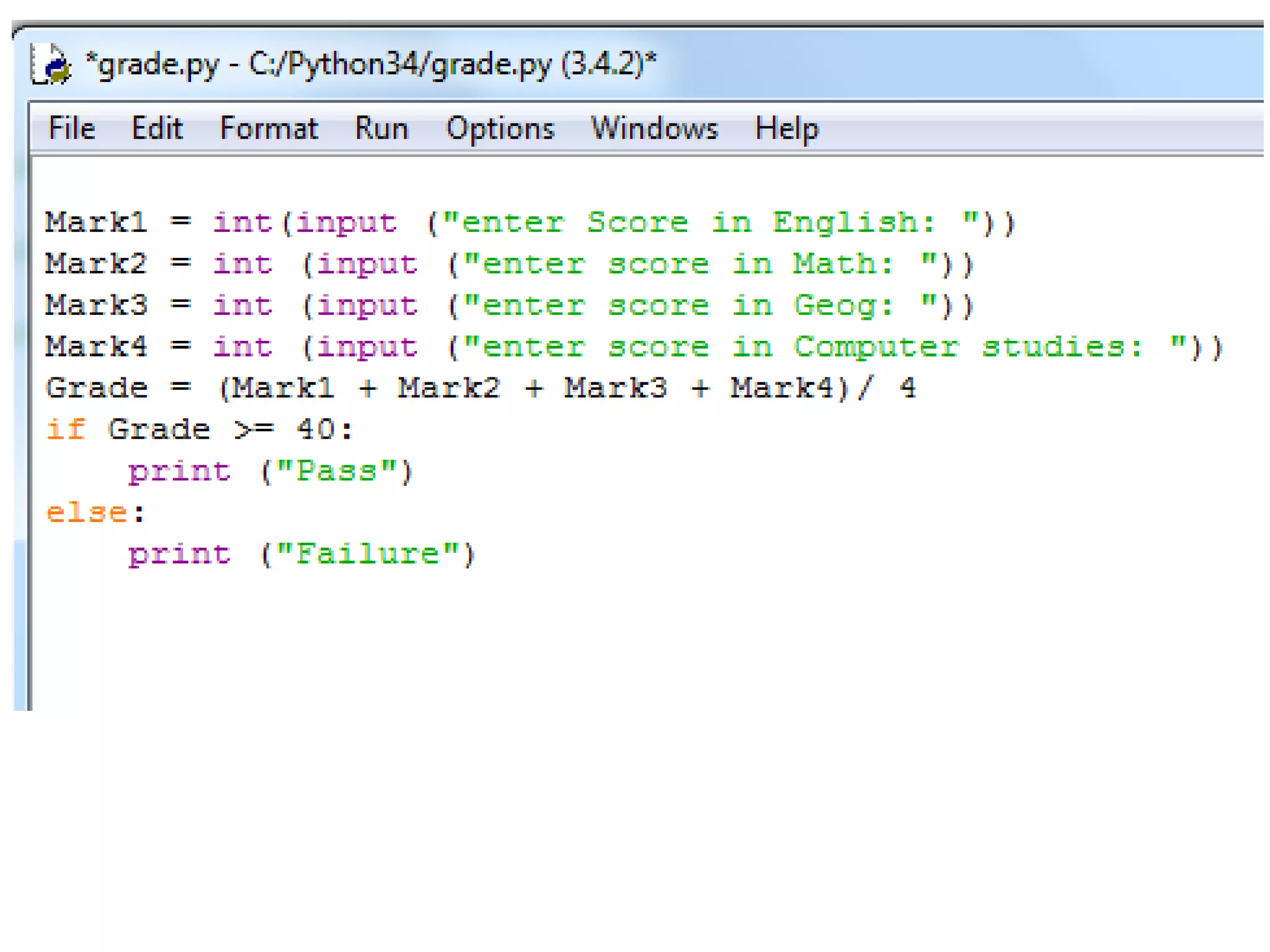
Task: Click the IDLE Python file icon in title bar
Action: (x=51, y=64)
